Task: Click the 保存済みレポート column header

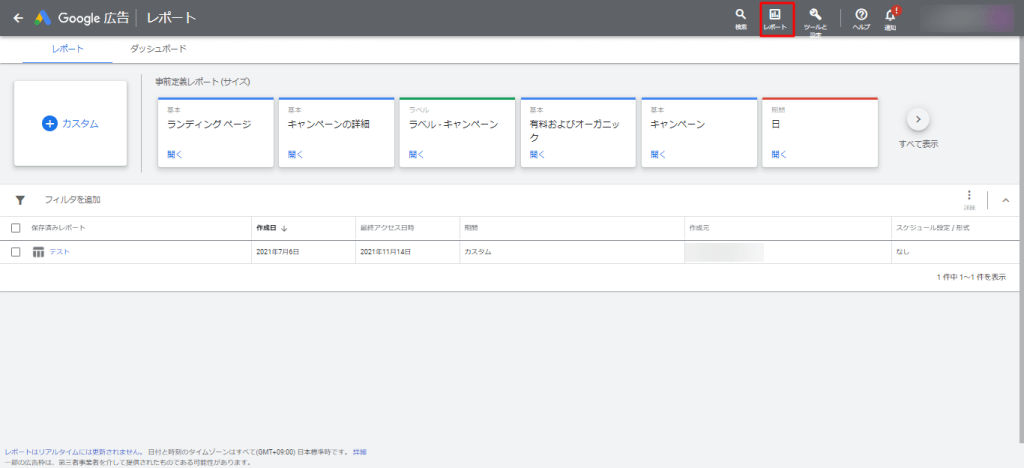Action: (x=58, y=228)
